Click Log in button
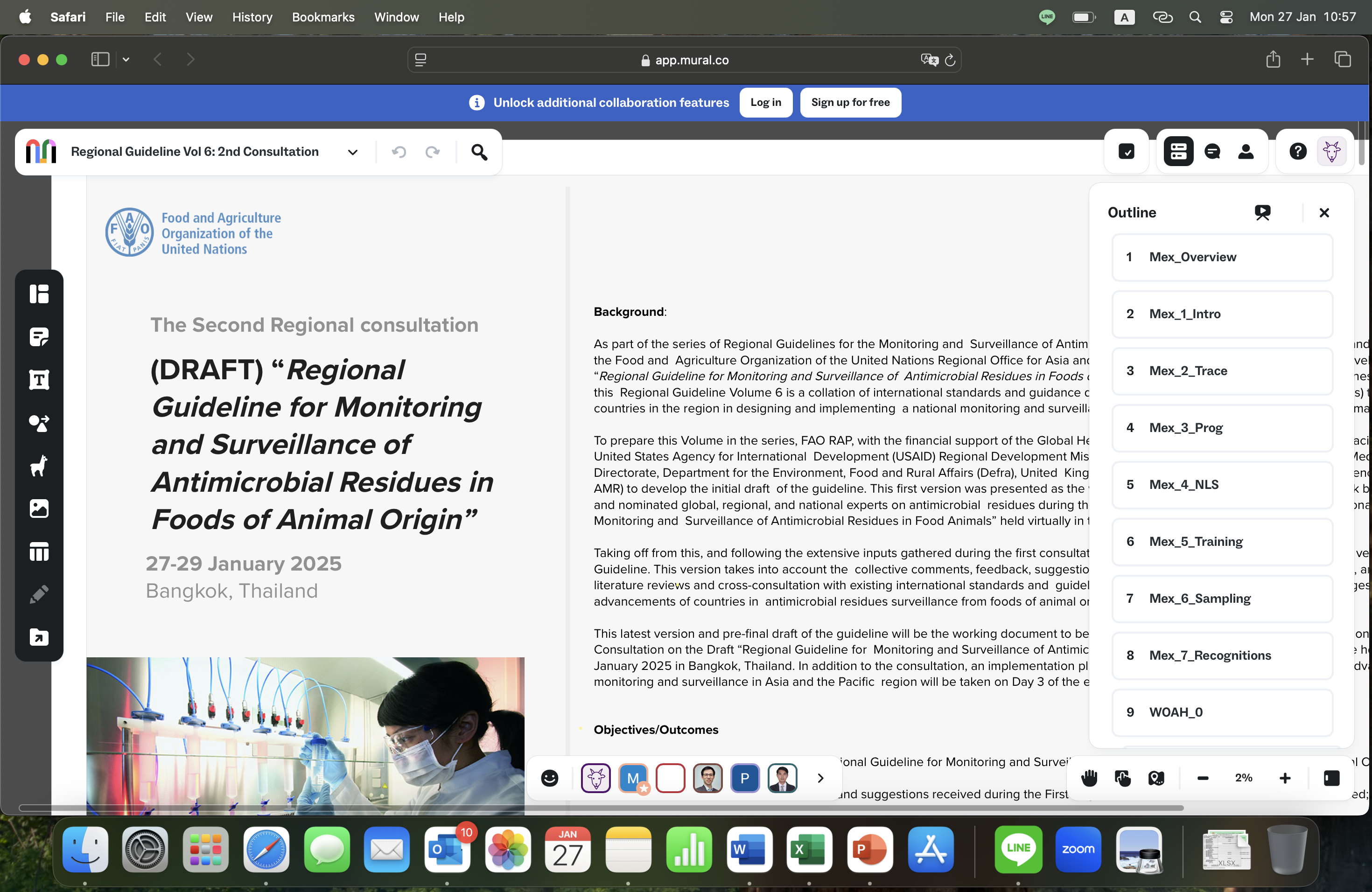 click(x=765, y=102)
